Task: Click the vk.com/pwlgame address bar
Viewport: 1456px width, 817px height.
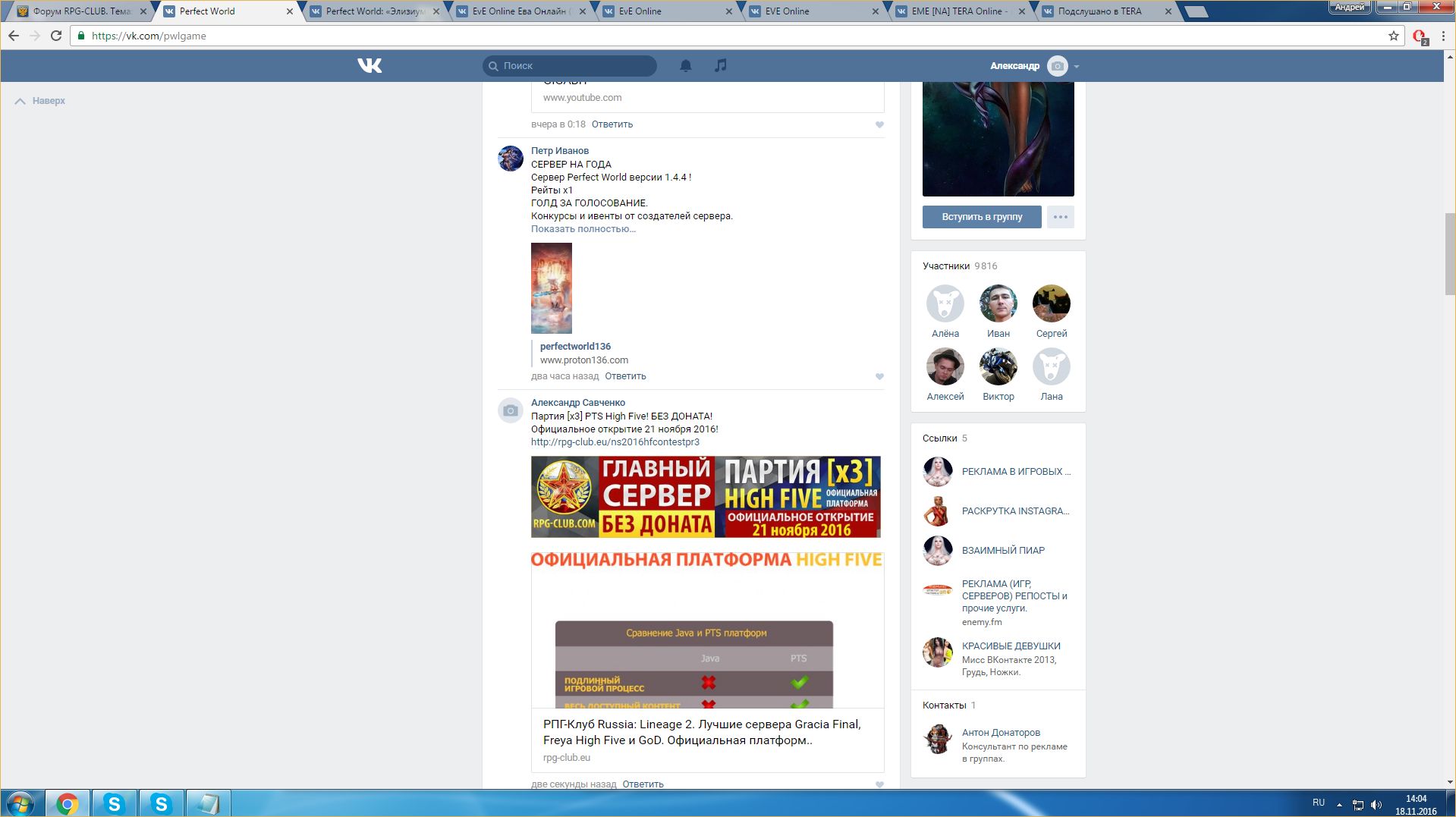Action: 736,36
